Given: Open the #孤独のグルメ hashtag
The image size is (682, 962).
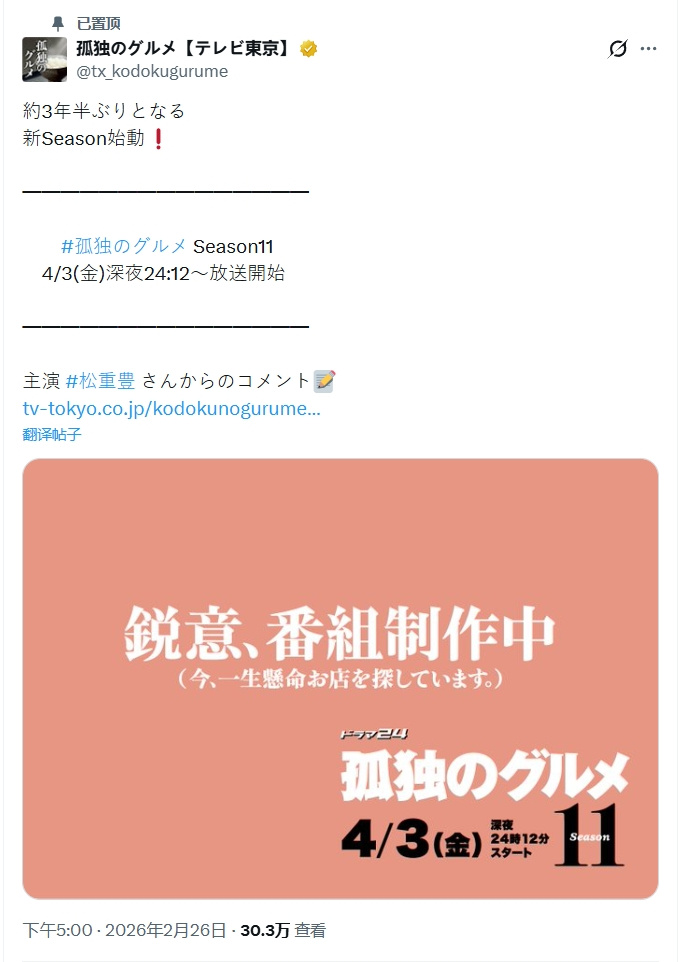Looking at the screenshot, I should [x=124, y=246].
